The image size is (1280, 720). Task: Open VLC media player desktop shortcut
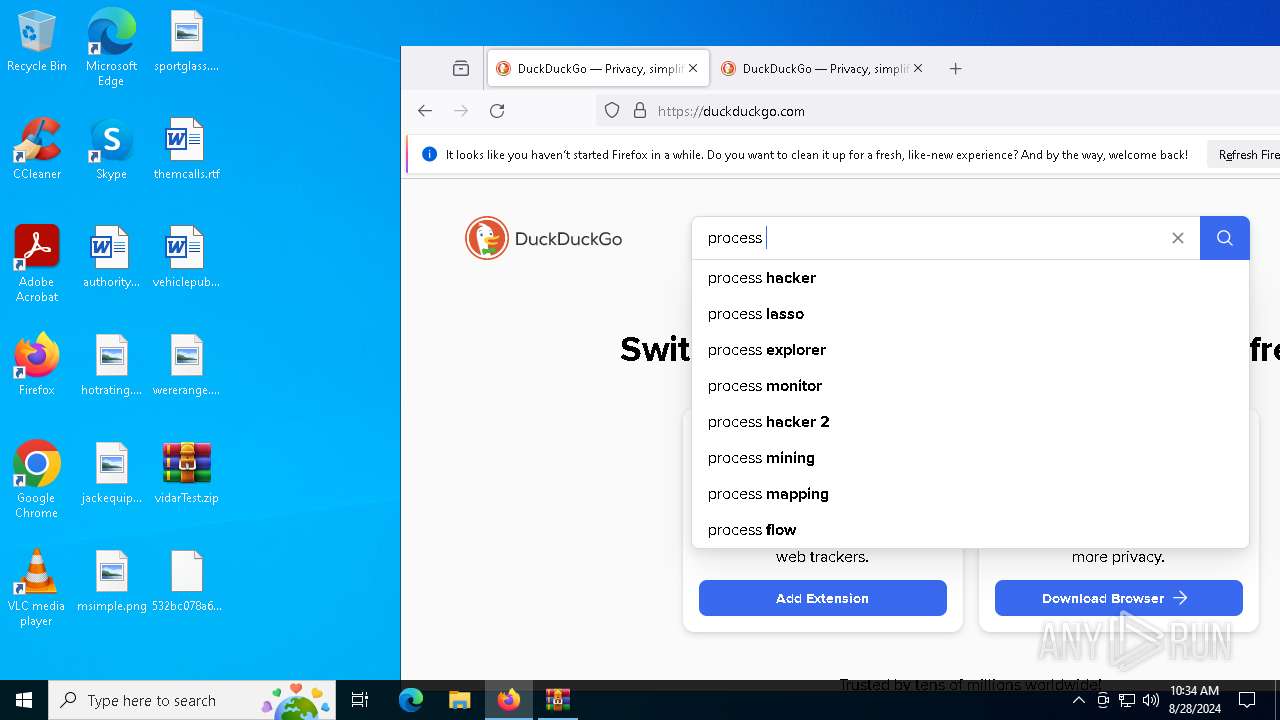[37, 588]
